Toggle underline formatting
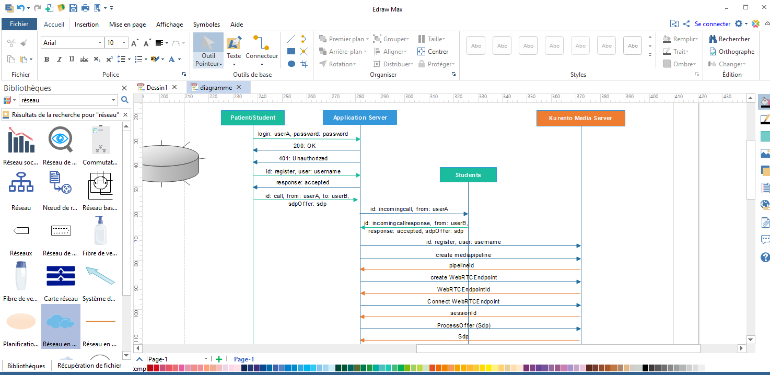 pyautogui.click(x=72, y=59)
